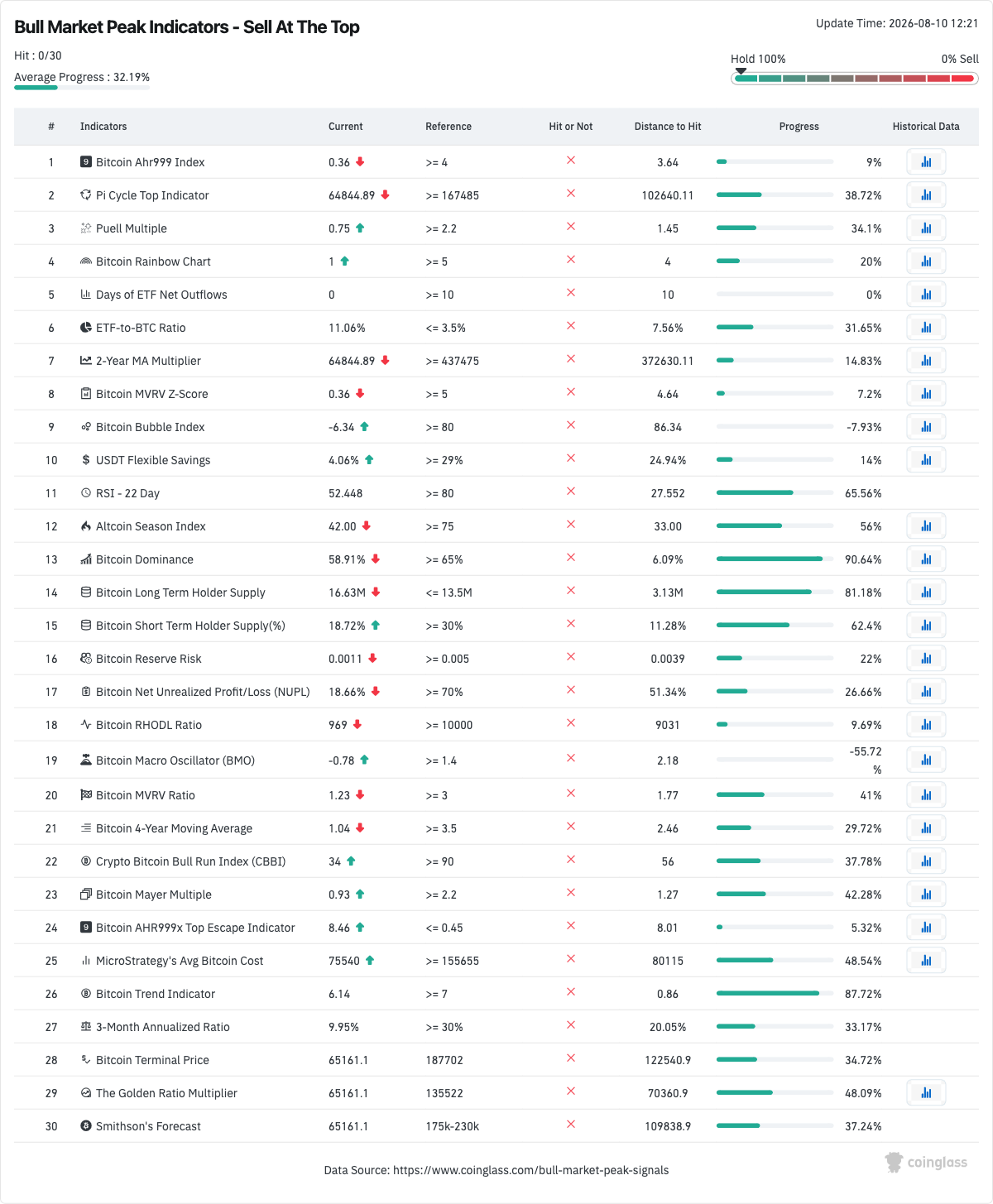This screenshot has height=1204, width=993.
Task: View historical data for Bitcoin Macro Oscillator
Action: [926, 760]
